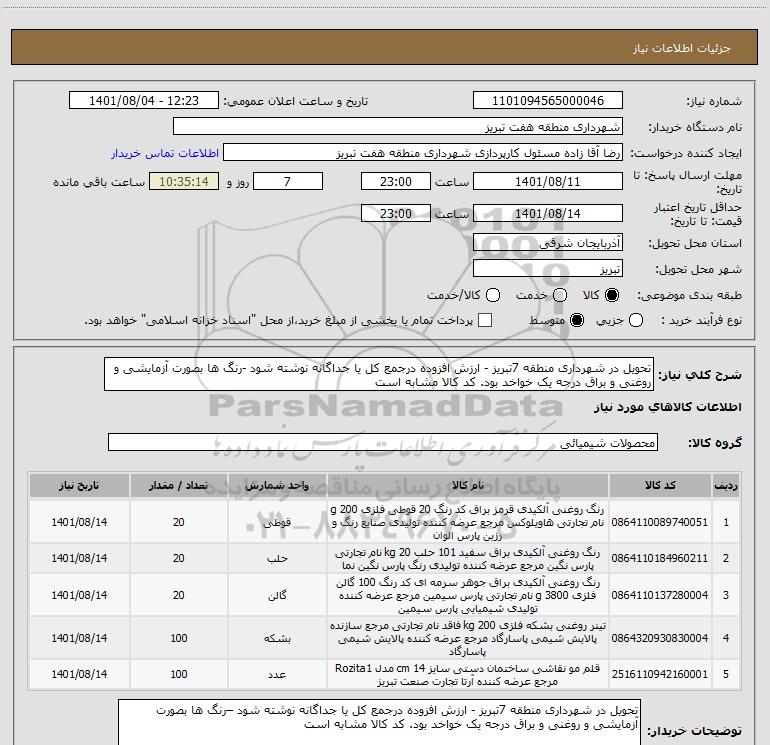The image size is (770, 745).
Task: Click the کد کالا column header
Action: point(660,486)
